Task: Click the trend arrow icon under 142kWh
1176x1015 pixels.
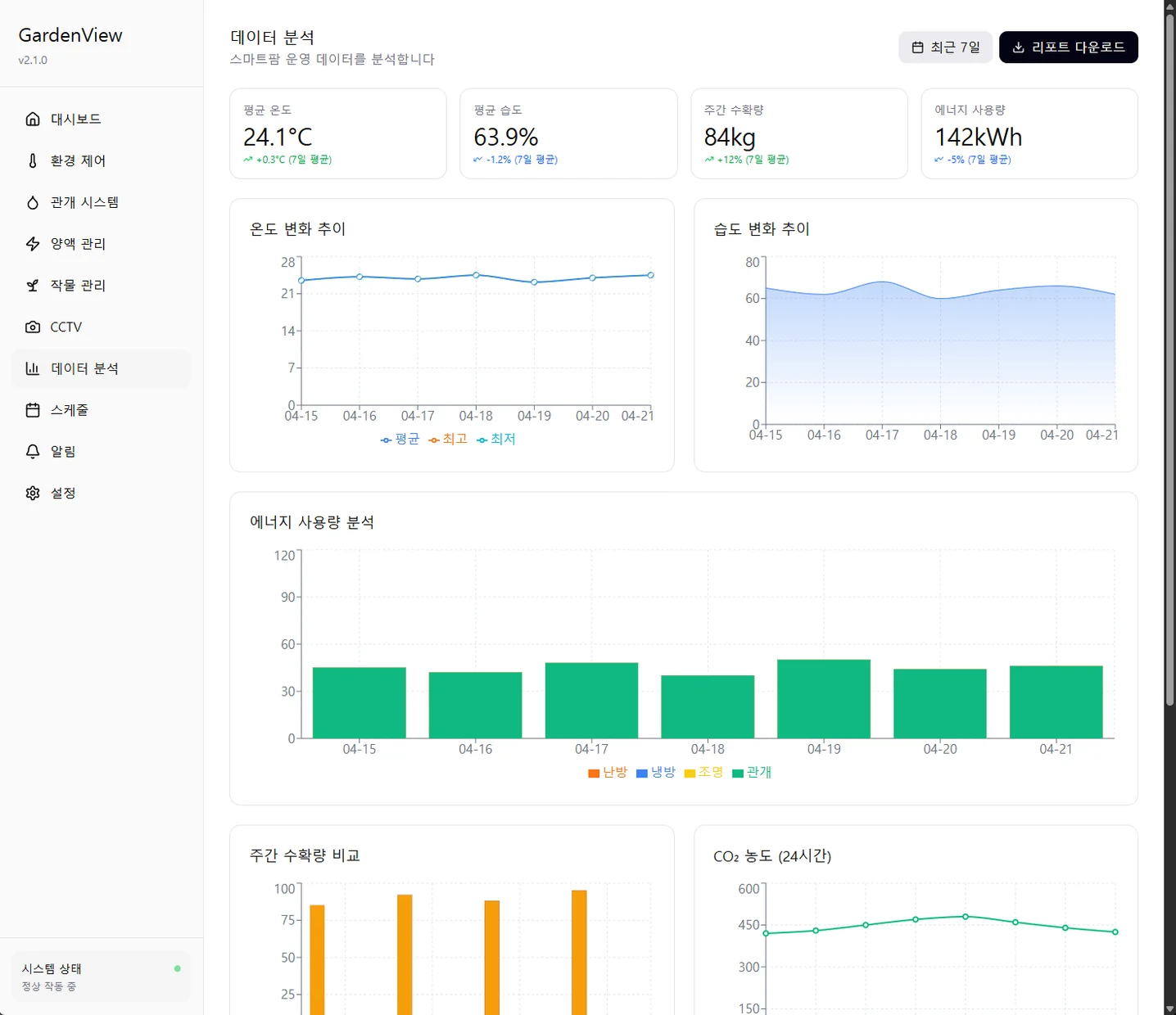Action: pos(939,160)
